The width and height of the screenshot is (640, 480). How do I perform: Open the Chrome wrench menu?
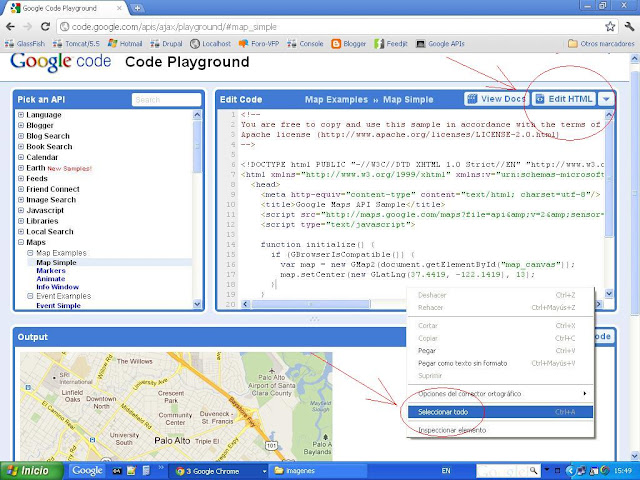point(629,27)
